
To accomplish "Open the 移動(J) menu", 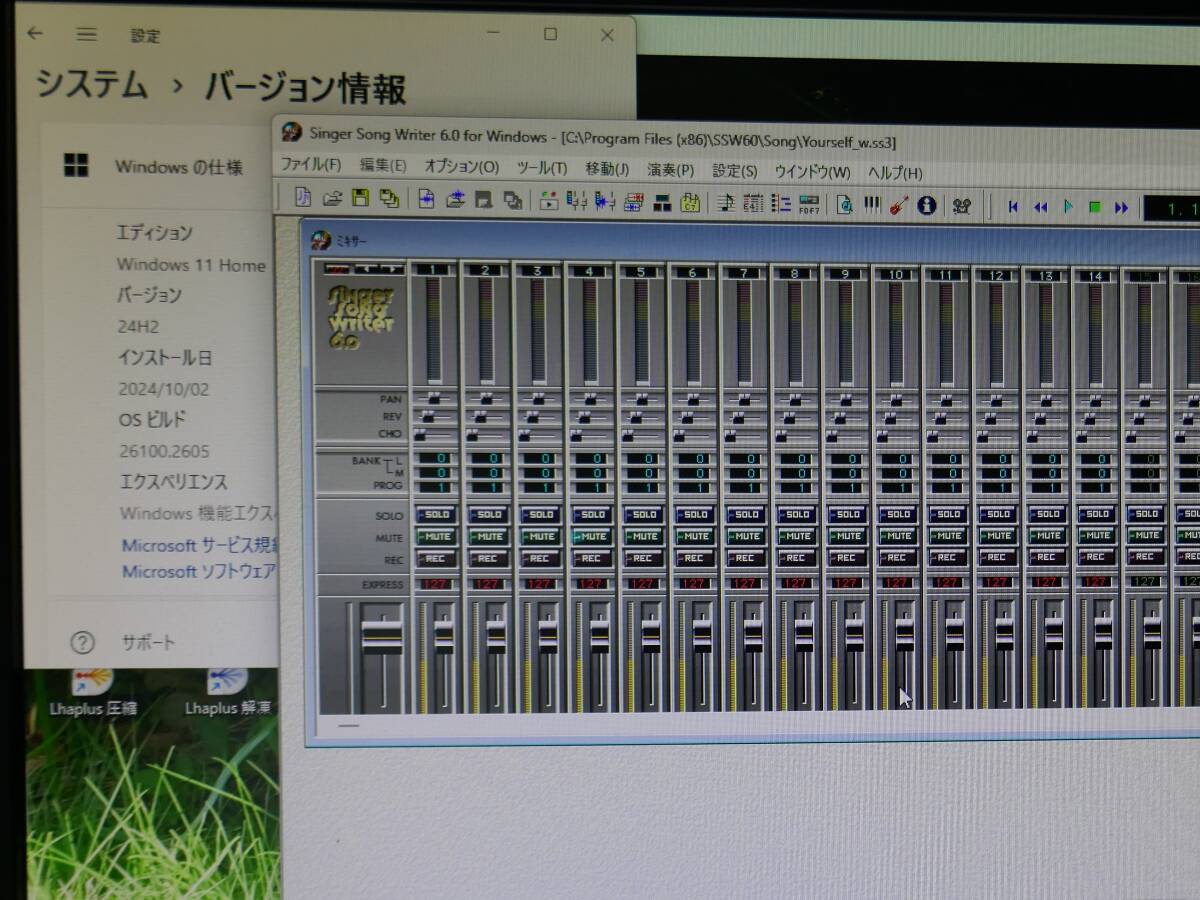I will (607, 169).
